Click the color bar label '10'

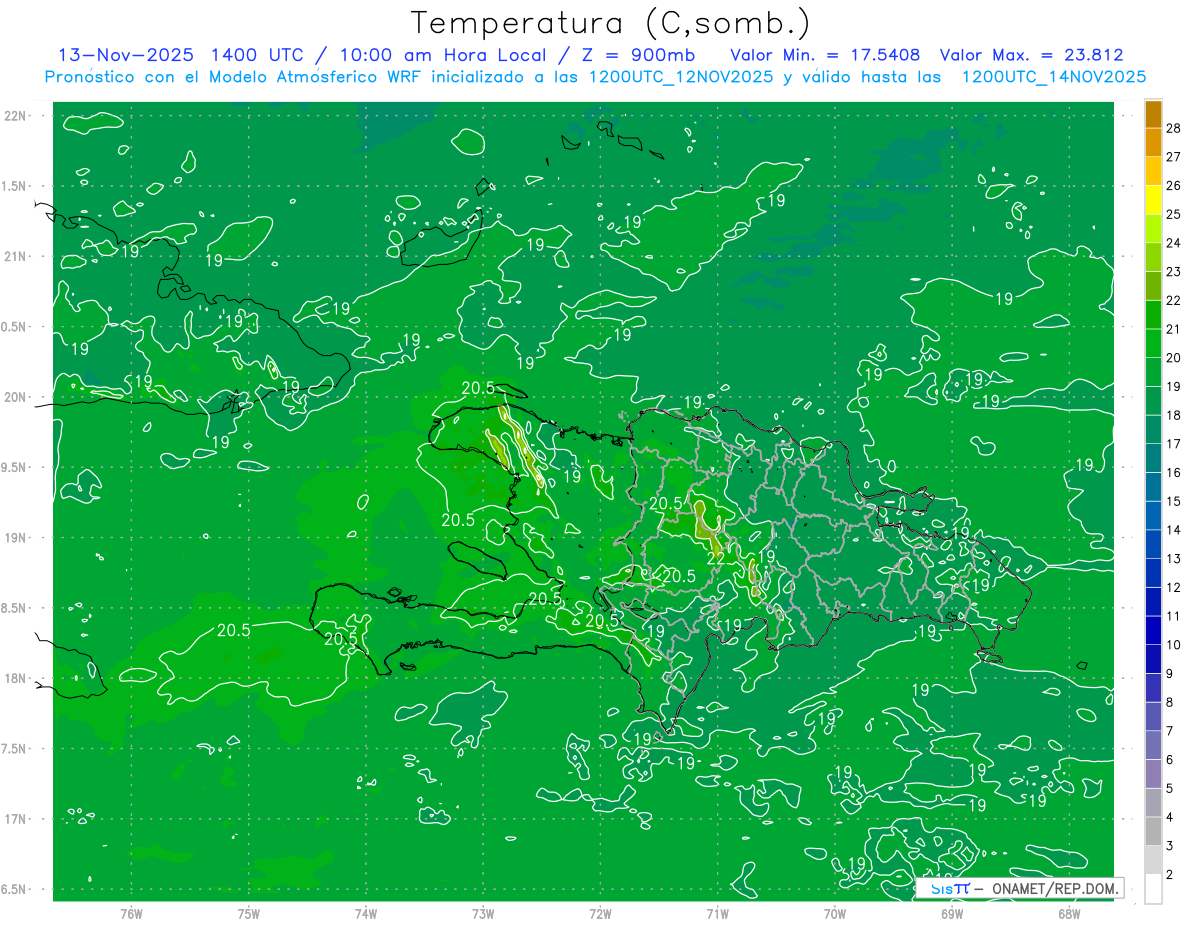click(x=1174, y=645)
